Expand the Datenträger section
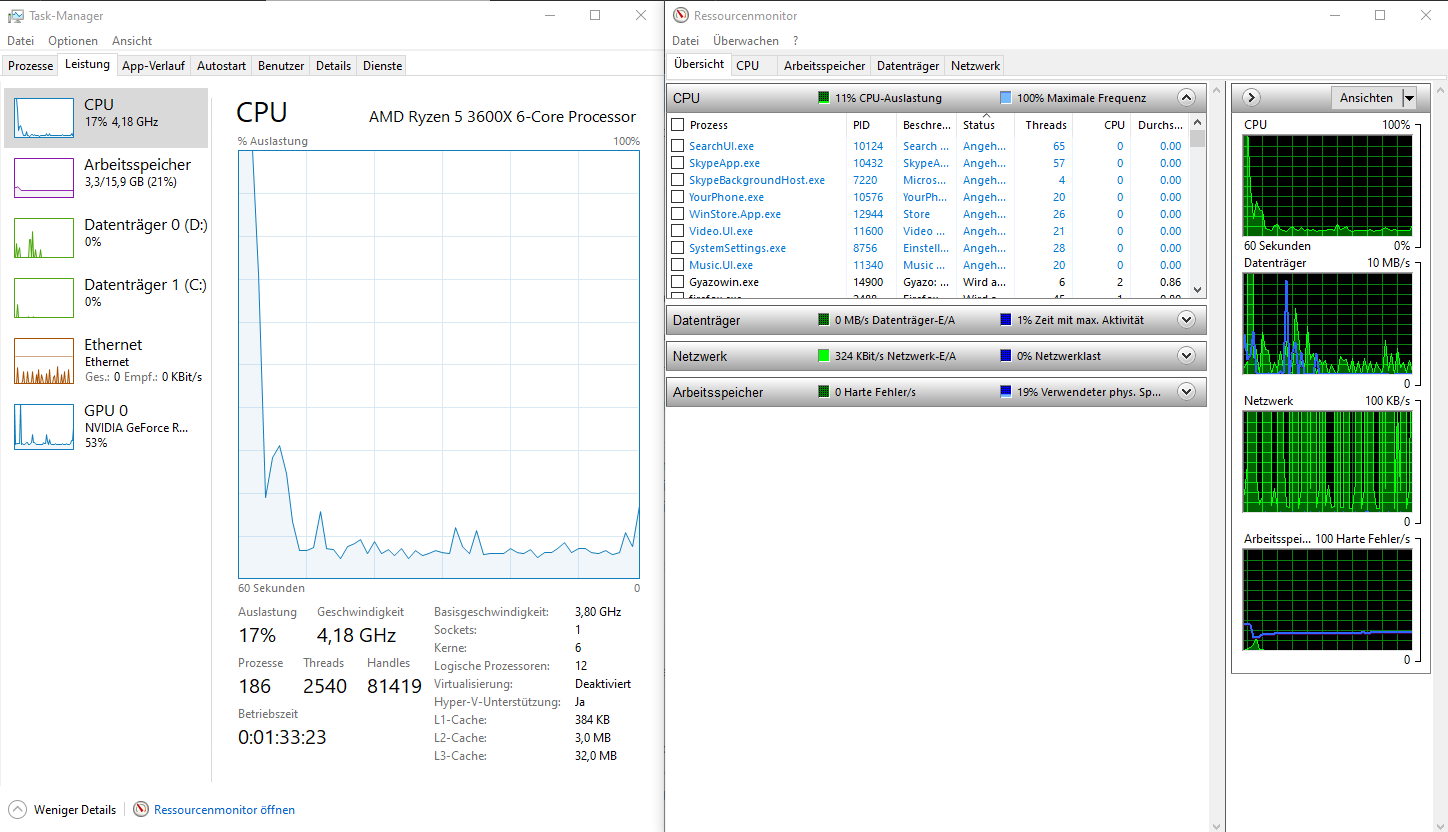 tap(1186, 320)
